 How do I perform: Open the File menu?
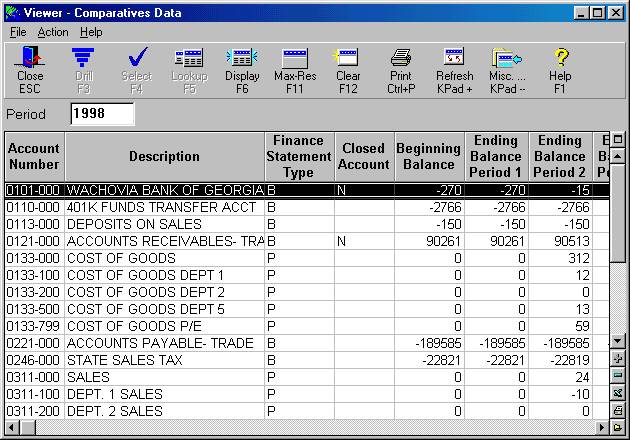coord(18,32)
